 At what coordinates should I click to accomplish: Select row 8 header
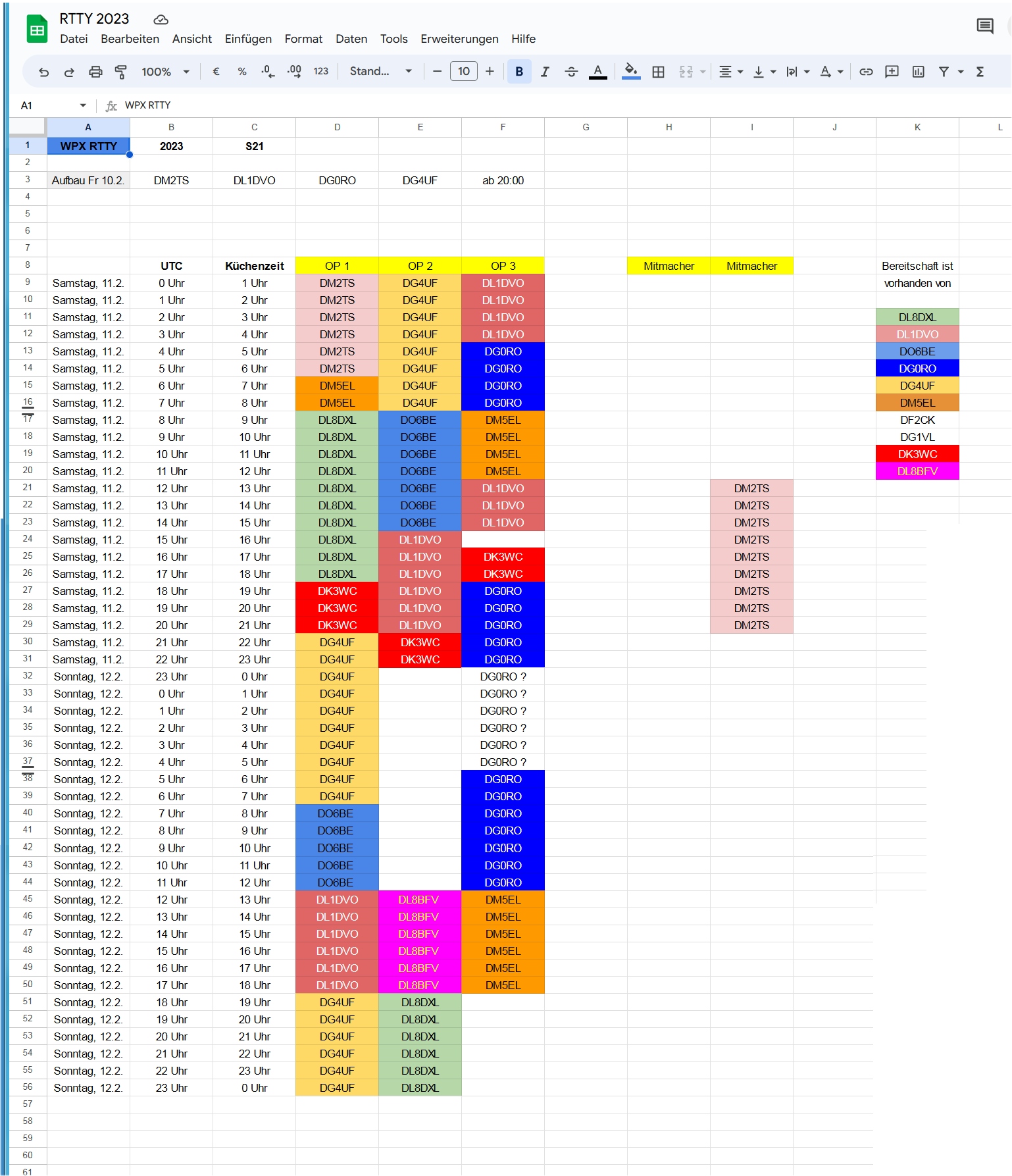click(28, 265)
